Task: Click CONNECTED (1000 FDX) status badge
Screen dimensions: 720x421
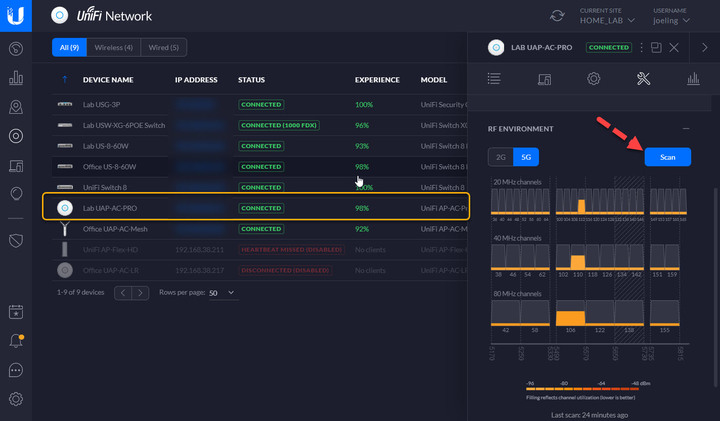Action: [279, 125]
